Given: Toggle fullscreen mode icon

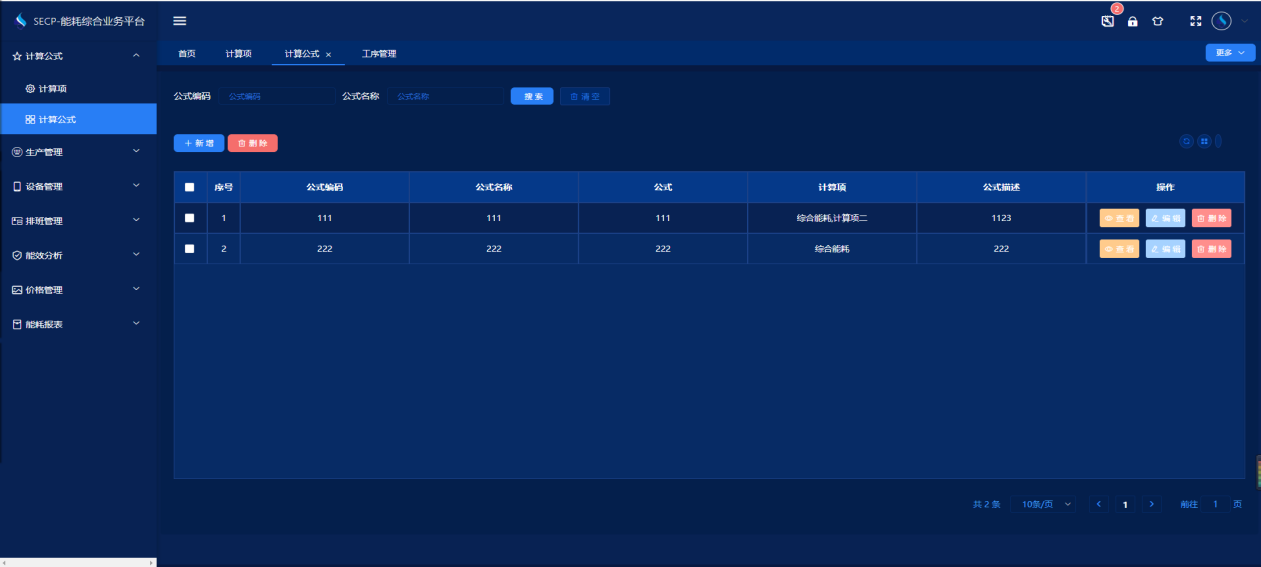Looking at the screenshot, I should [1195, 21].
